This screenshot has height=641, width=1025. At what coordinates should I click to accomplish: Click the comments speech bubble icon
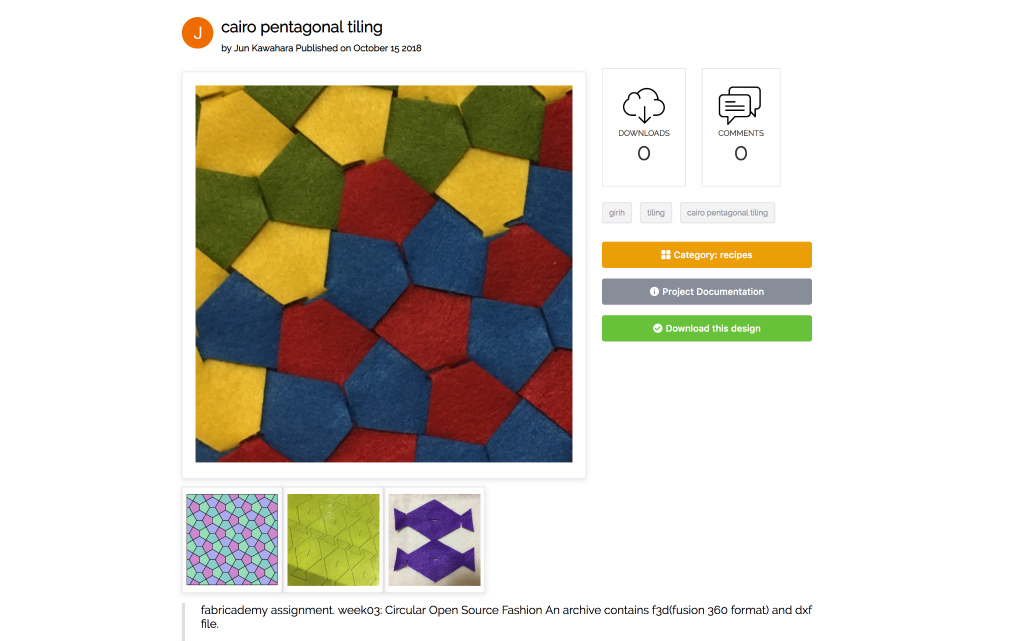tap(740, 105)
